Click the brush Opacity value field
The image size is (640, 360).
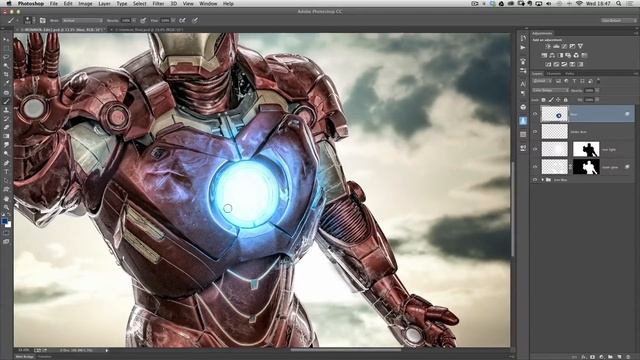[x=126, y=20]
